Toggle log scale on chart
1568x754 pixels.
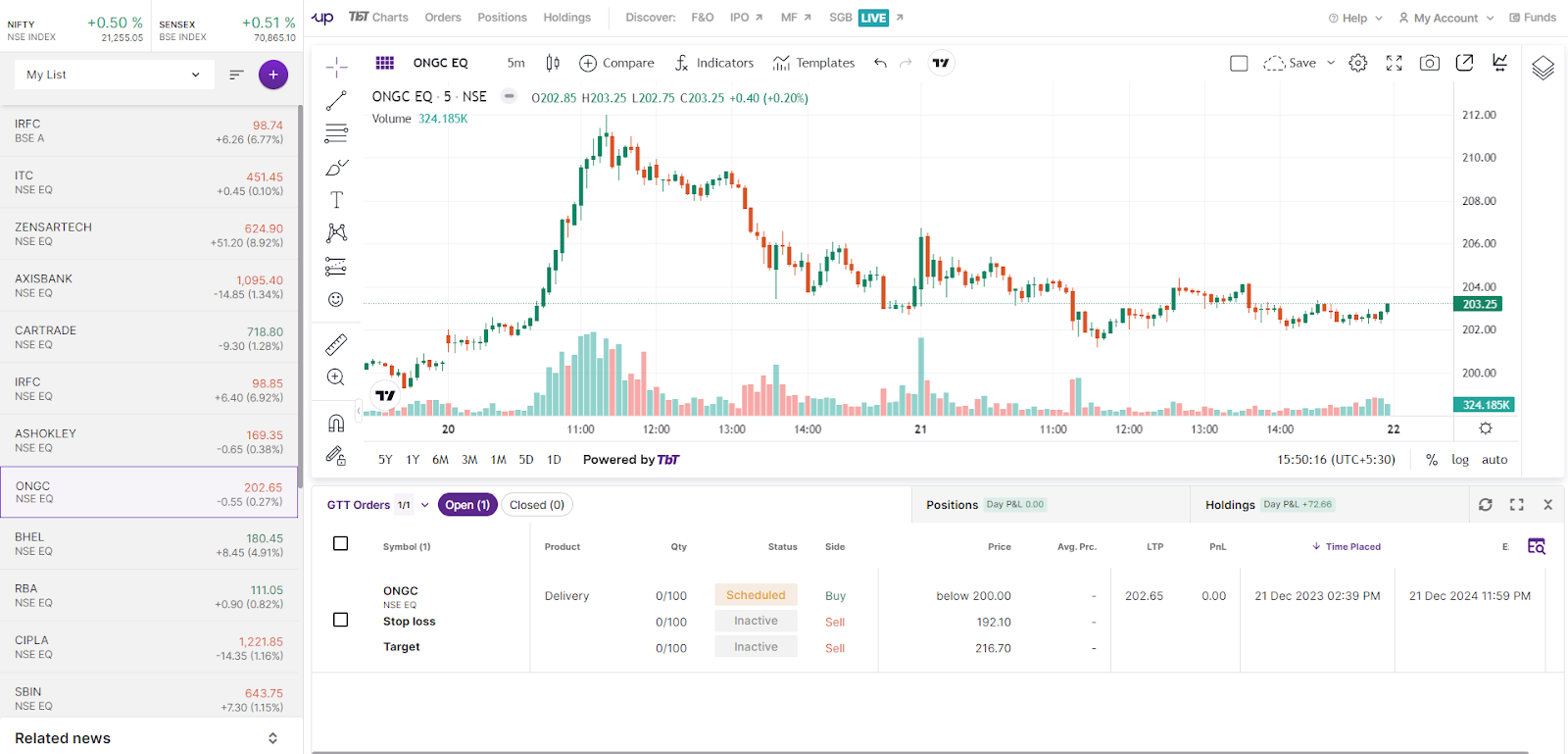click(1460, 460)
